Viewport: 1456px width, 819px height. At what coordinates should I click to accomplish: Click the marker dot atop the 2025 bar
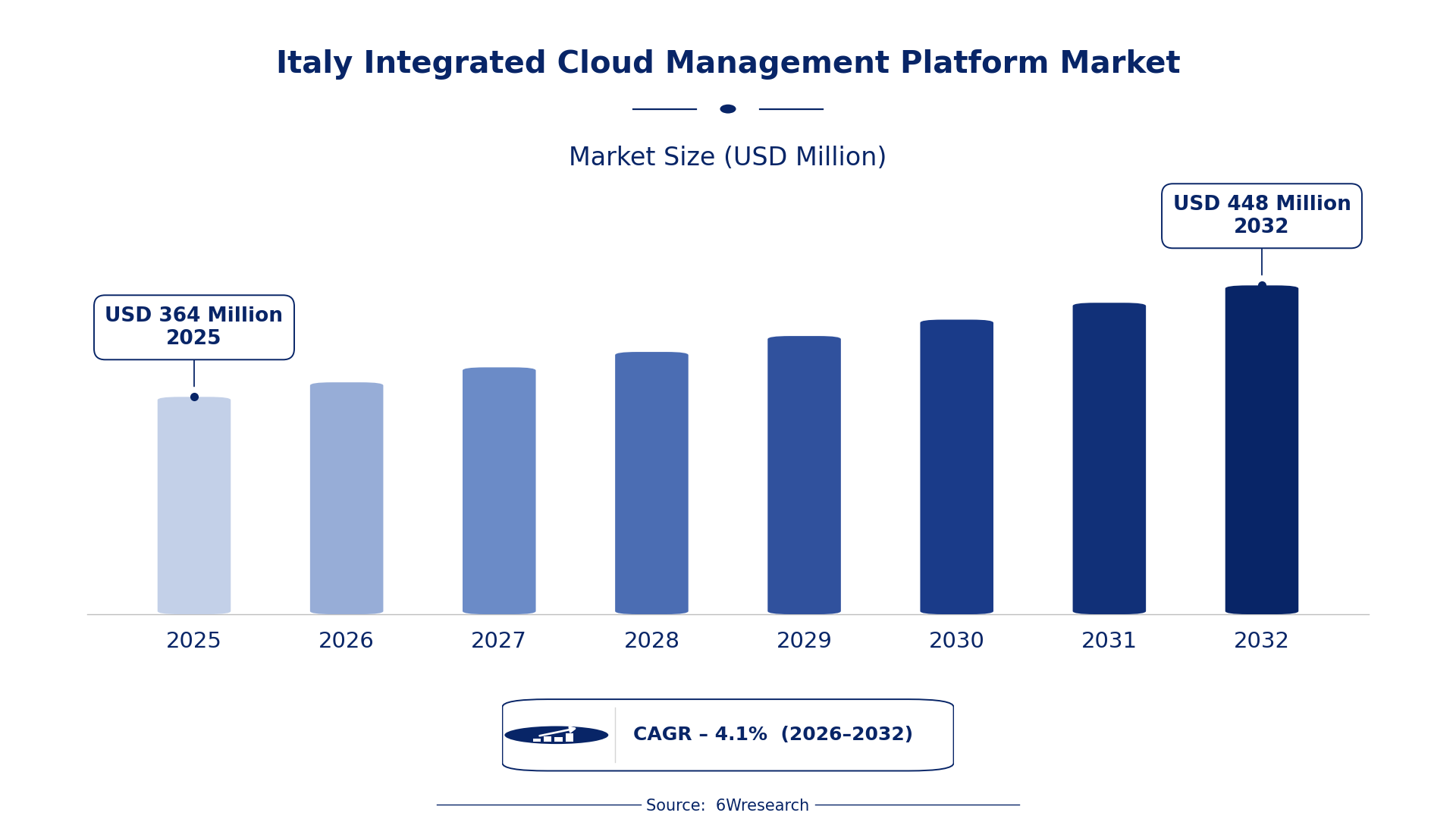pos(194,397)
